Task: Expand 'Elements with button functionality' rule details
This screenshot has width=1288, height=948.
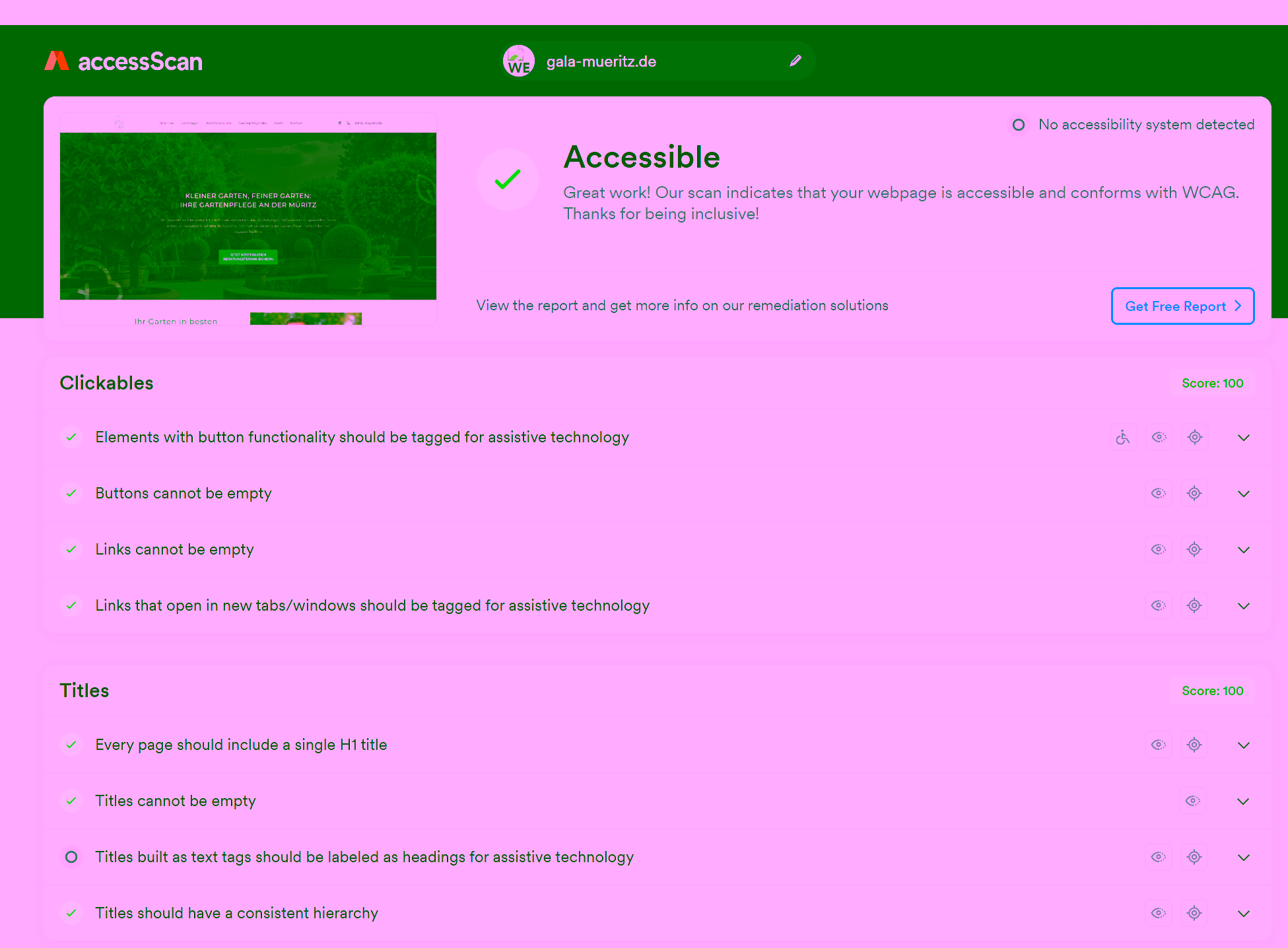Action: pyautogui.click(x=1244, y=437)
